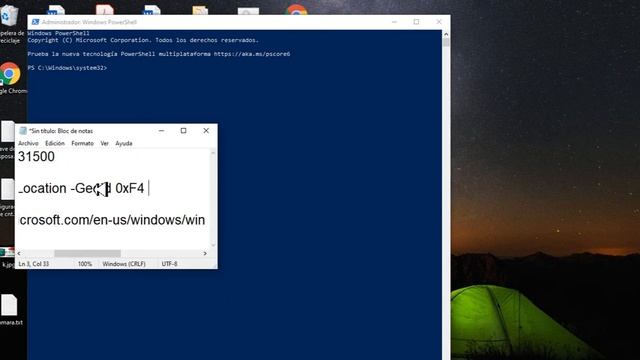The height and width of the screenshot is (360, 640).
Task: Click Notepad's right horizontal scroll arrow
Action: point(205,253)
